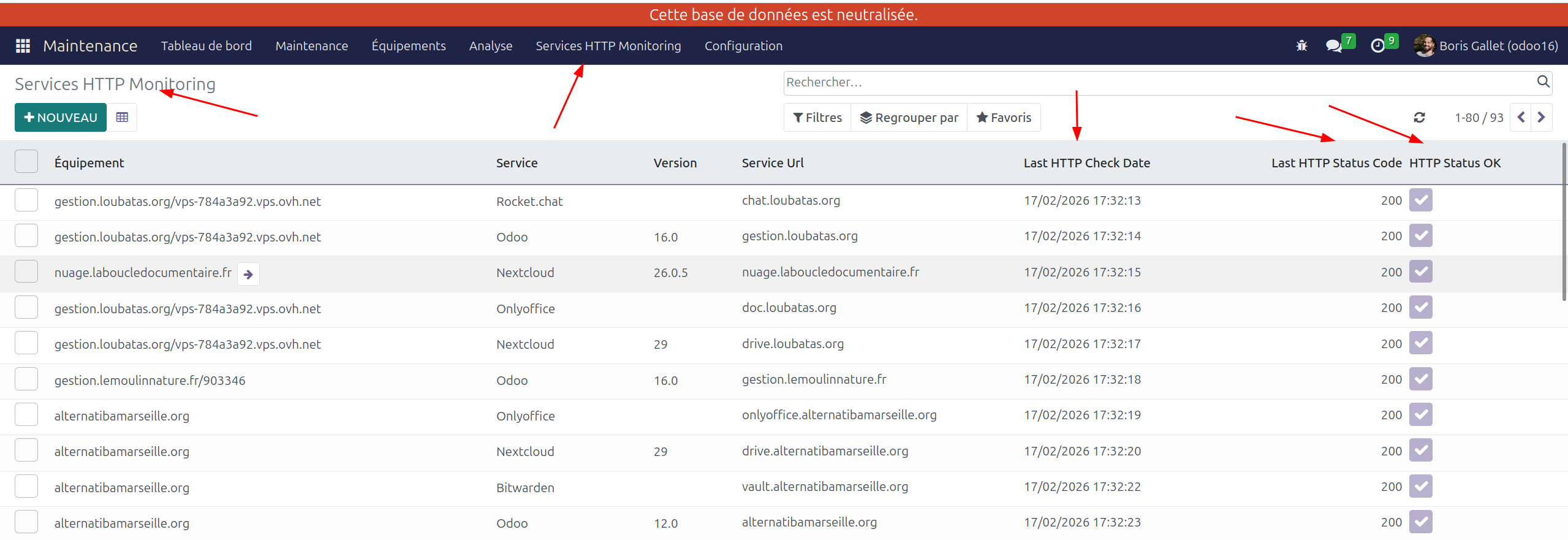Switch to list view icon
Screen dimensions: 1568x540
[x=122, y=118]
